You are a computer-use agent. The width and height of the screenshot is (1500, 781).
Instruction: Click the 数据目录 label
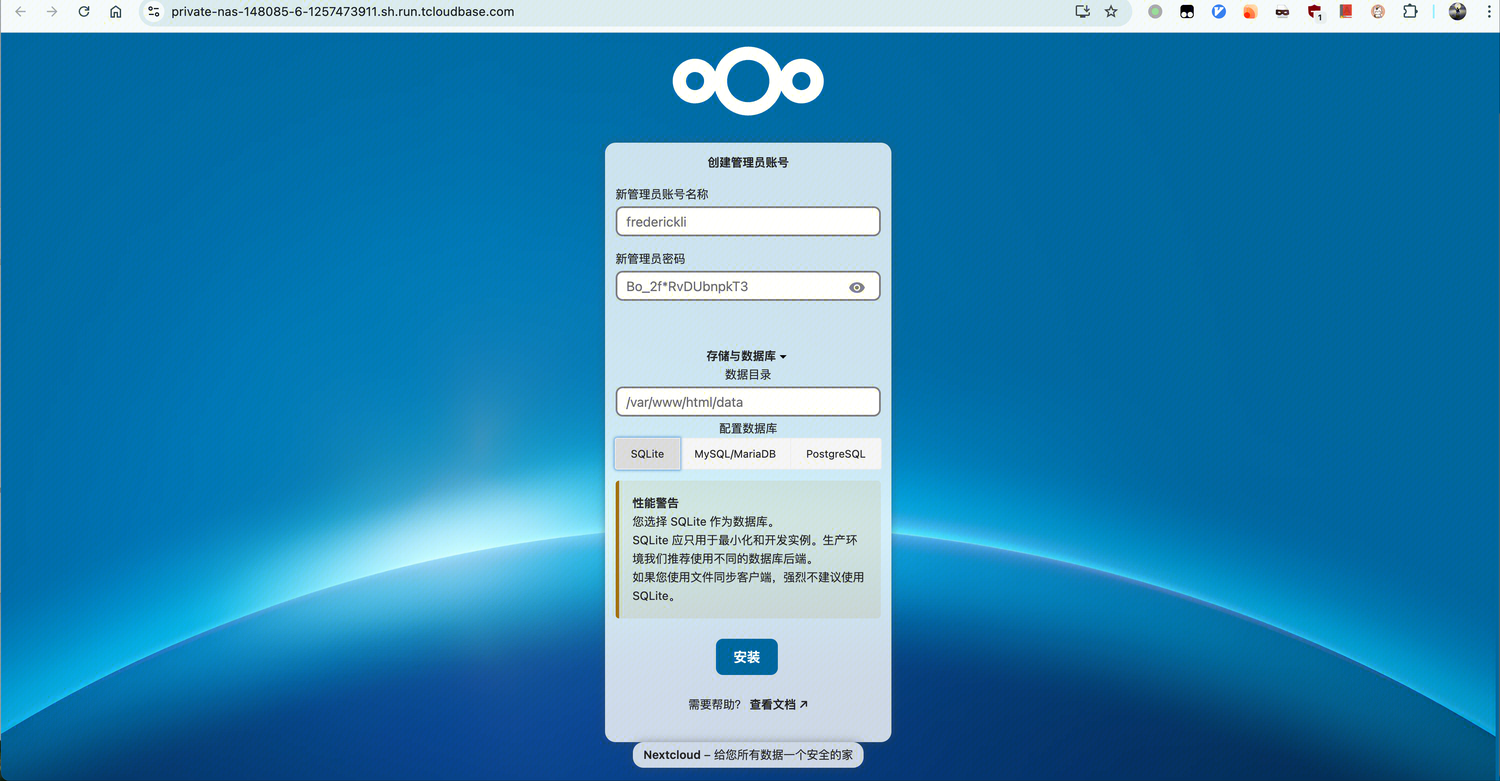(748, 375)
